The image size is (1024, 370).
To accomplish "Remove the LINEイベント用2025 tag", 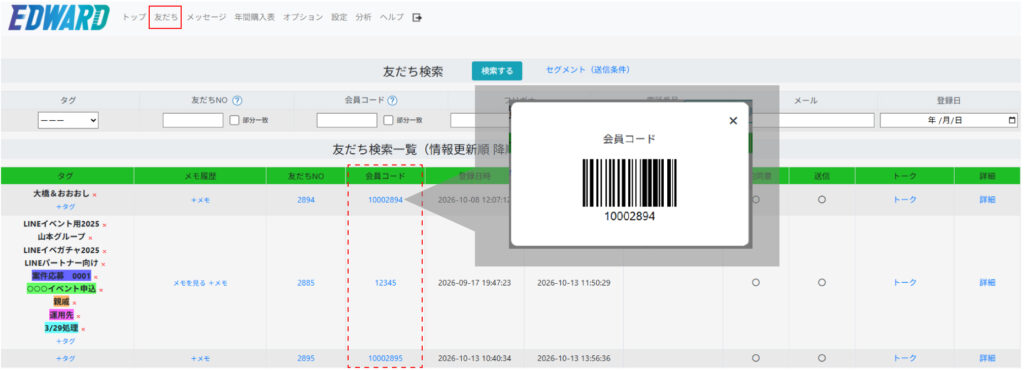I will click(x=104, y=225).
